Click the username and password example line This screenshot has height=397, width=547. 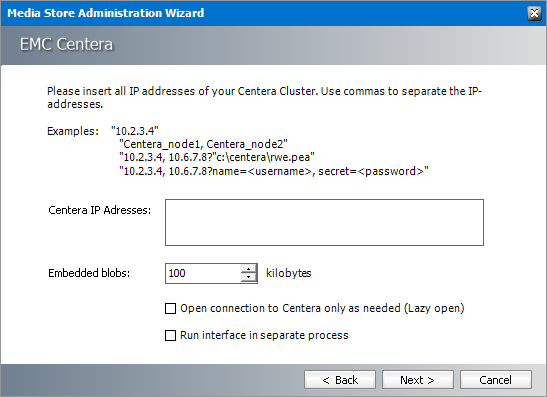coord(274,171)
